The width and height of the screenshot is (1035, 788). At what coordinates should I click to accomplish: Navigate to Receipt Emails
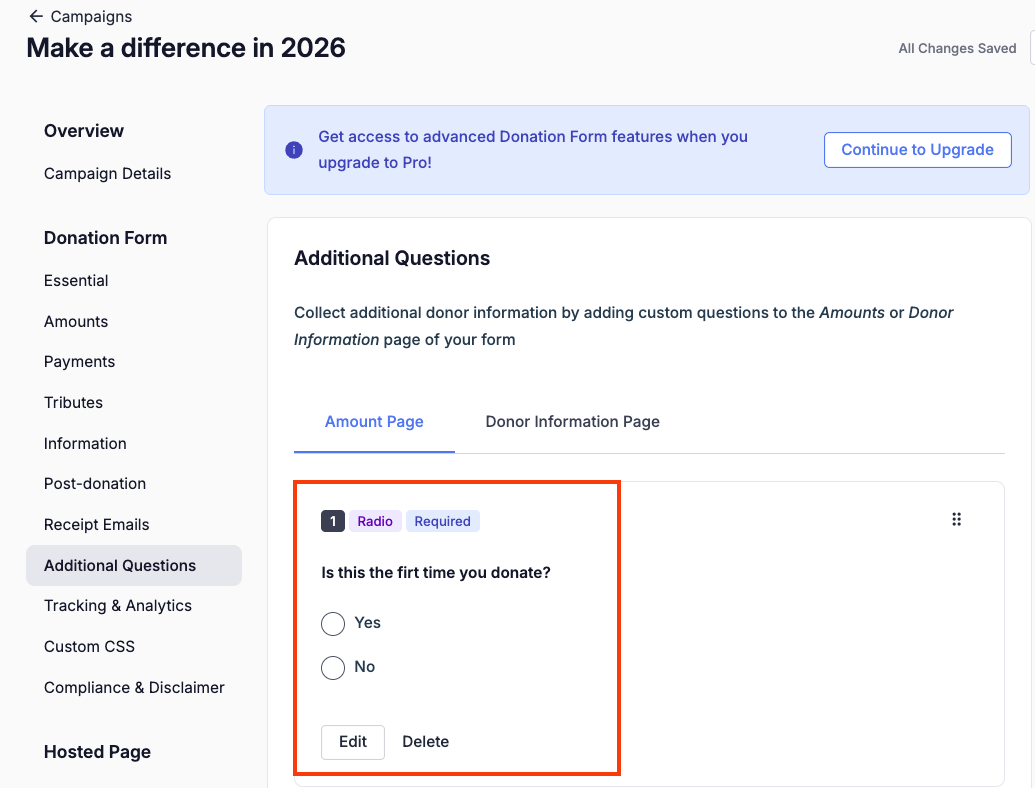[x=96, y=525]
